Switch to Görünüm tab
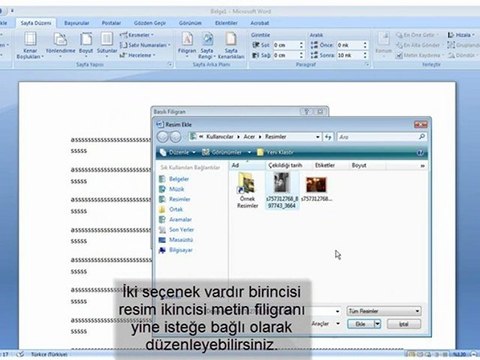The width and height of the screenshot is (480, 360). coord(190,23)
